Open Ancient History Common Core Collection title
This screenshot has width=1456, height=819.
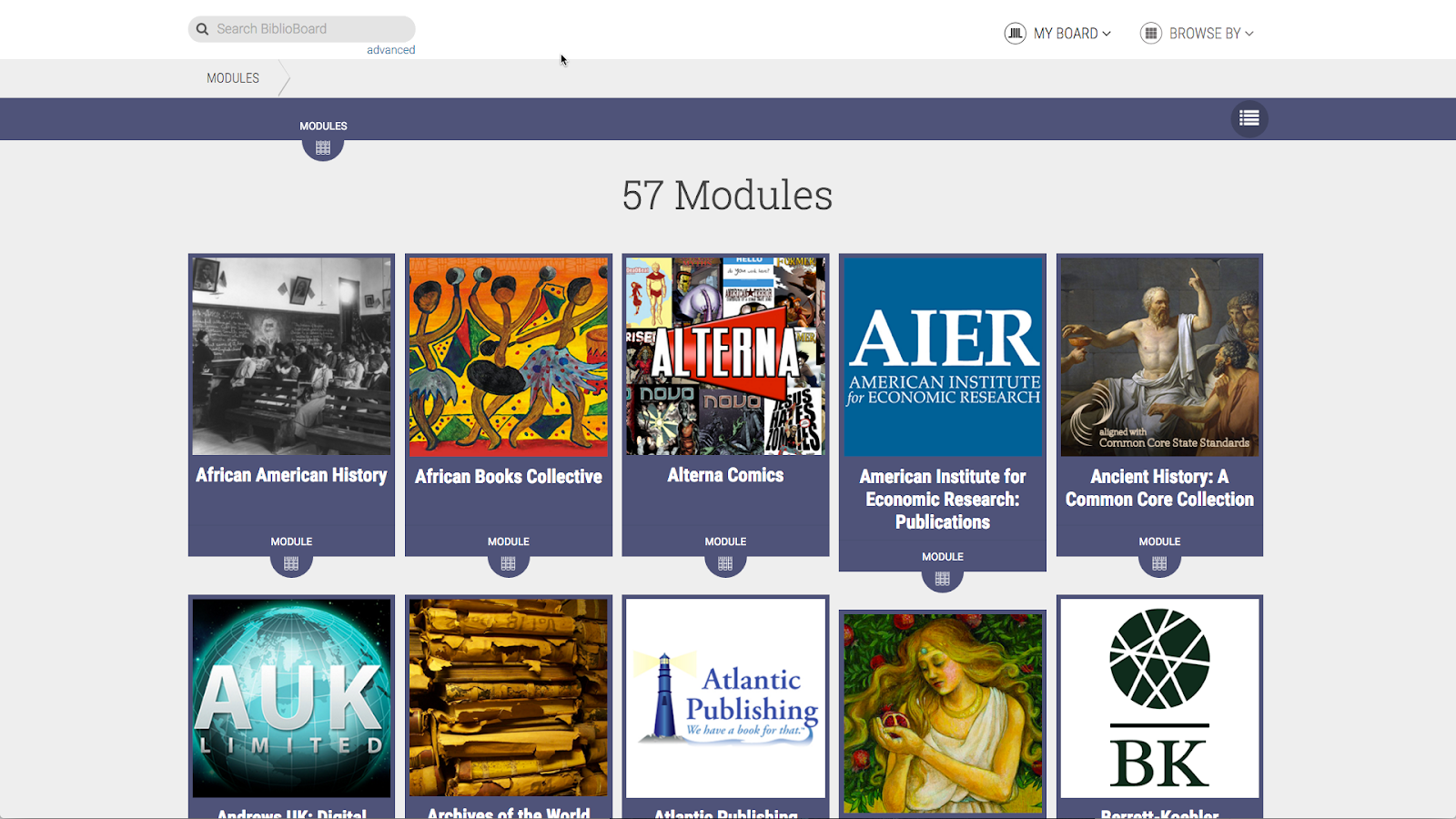click(x=1159, y=489)
